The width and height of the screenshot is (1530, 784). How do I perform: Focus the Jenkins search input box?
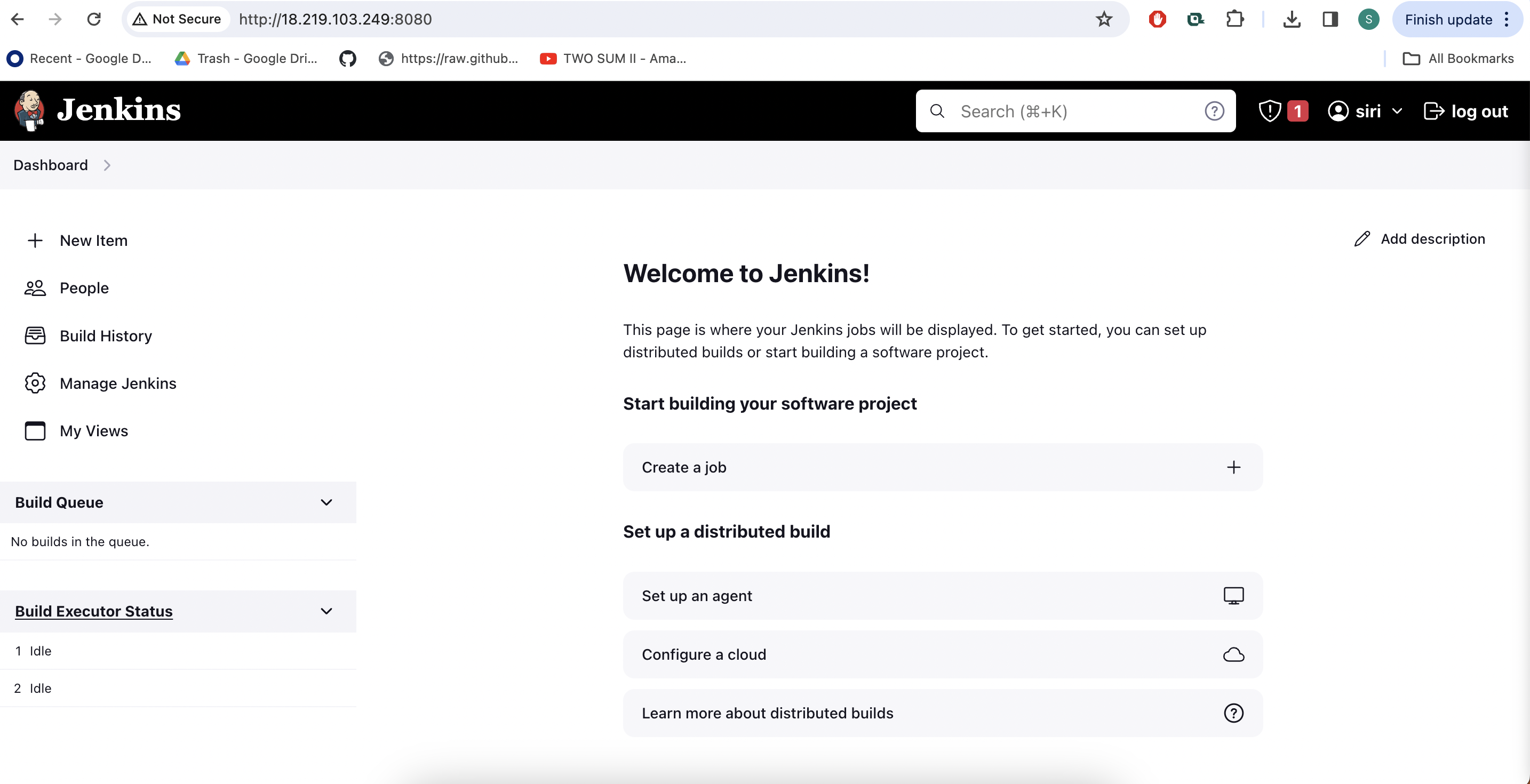[1069, 111]
